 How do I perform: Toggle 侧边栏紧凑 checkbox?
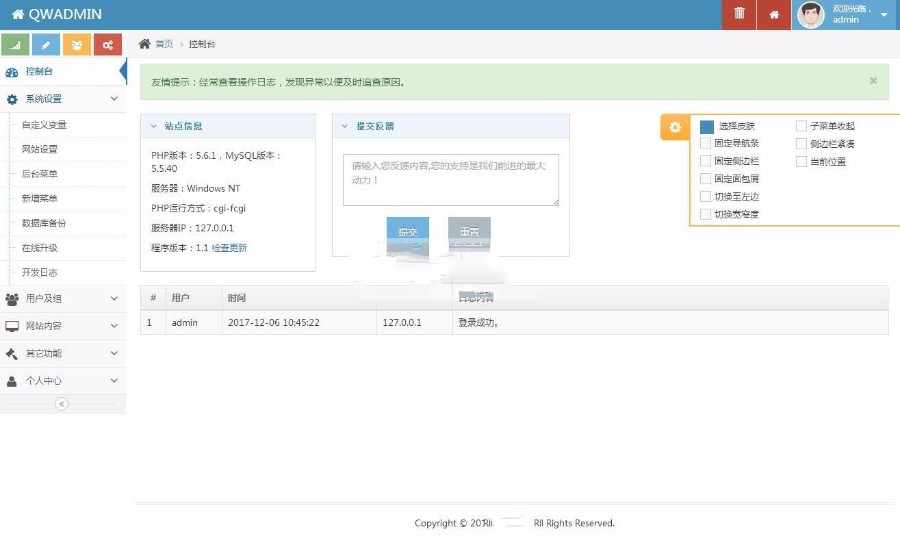[801, 144]
